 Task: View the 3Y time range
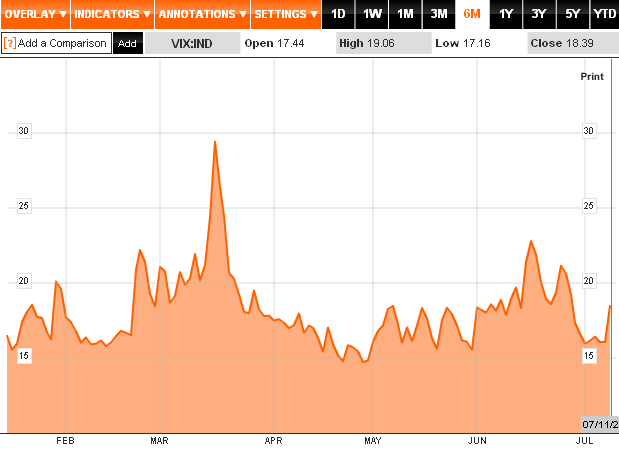click(538, 14)
